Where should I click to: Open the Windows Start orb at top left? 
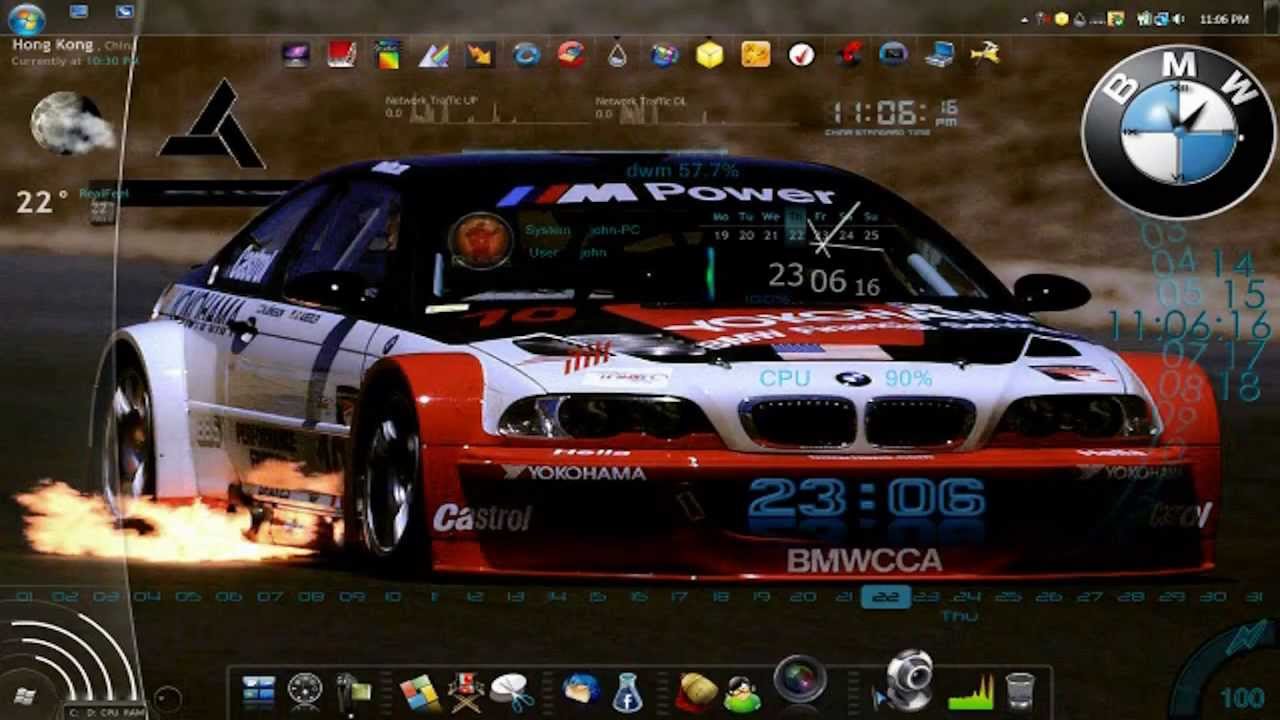pos(26,18)
